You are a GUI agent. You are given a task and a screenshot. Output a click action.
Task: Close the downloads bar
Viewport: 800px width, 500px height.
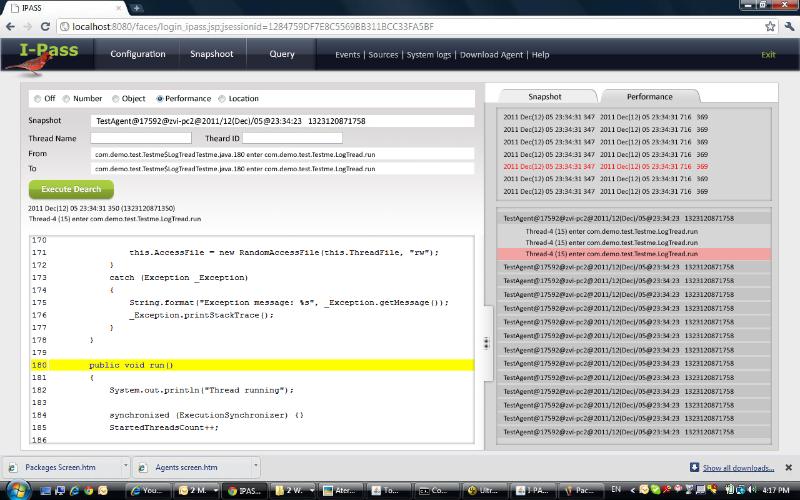788,467
